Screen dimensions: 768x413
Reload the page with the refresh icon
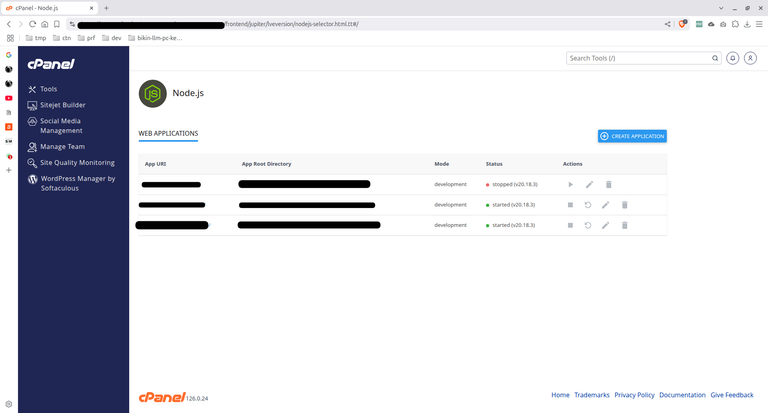click(32, 24)
